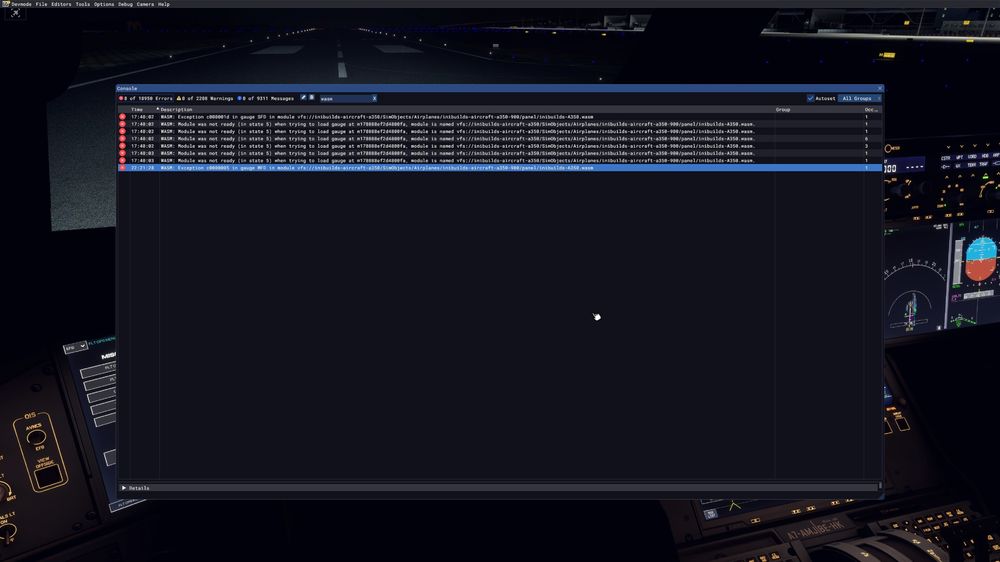Sort by the Time column header
Screen dimensions: 1000x562
tap(137, 109)
